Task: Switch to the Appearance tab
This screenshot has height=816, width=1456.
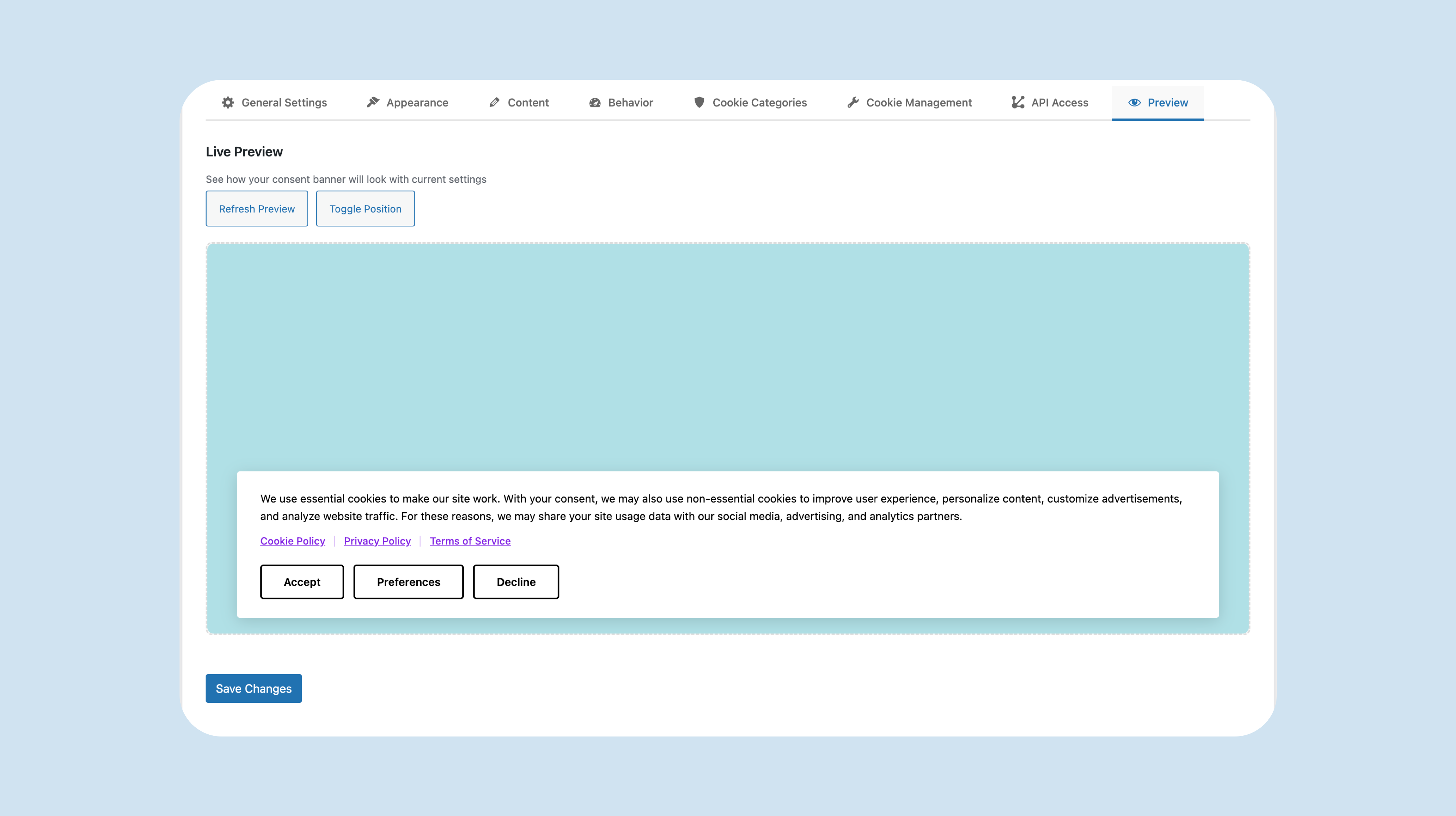Action: (417, 102)
